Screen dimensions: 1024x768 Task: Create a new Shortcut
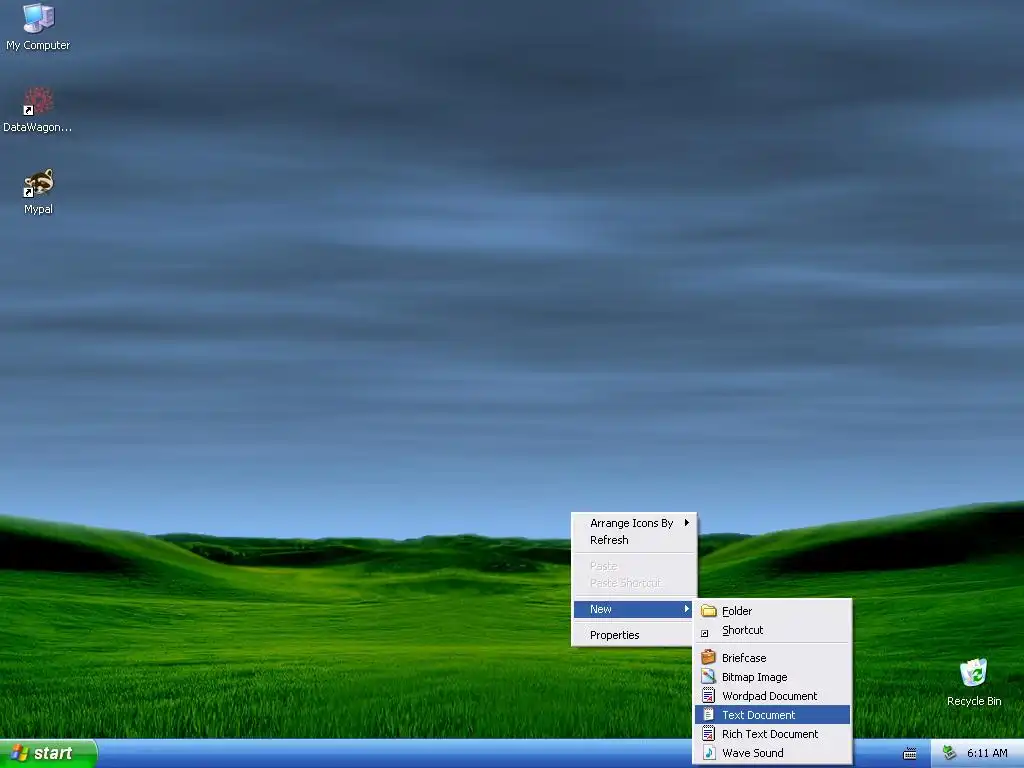773,630
